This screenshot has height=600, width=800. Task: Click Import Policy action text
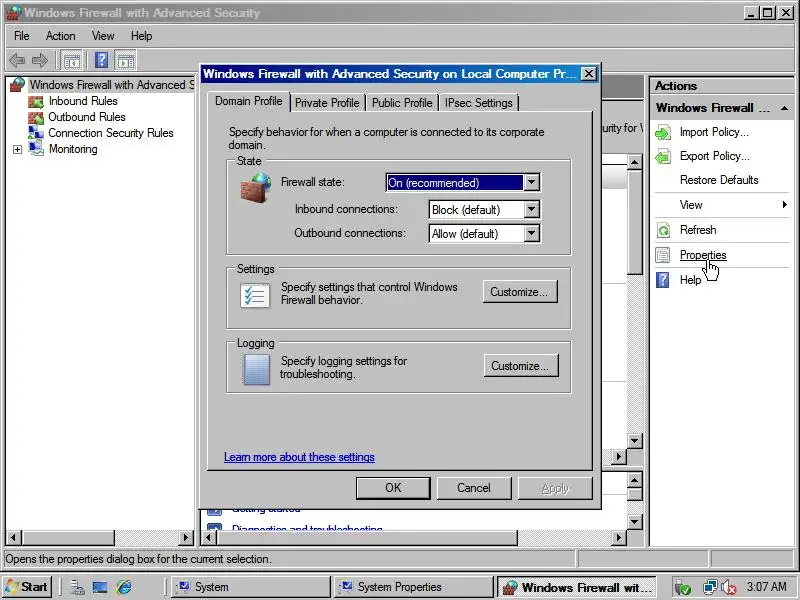pyautogui.click(x=714, y=132)
